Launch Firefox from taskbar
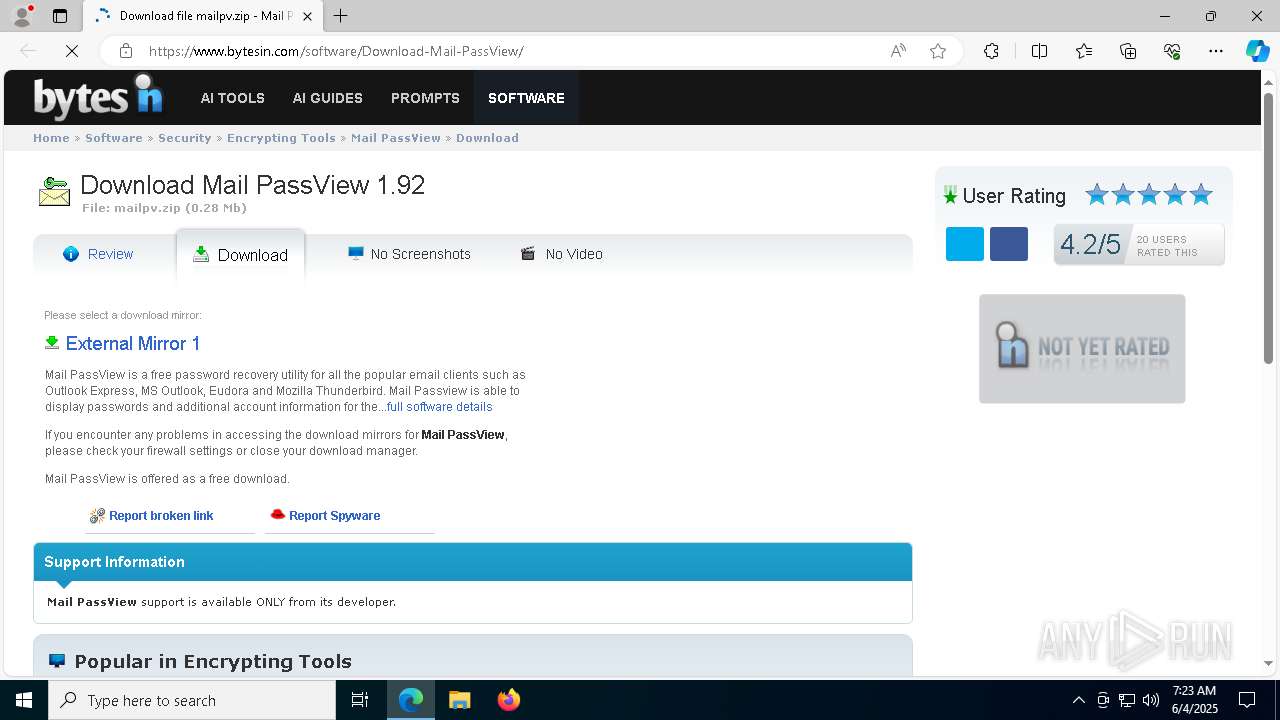This screenshot has height=720, width=1280. [x=508, y=700]
